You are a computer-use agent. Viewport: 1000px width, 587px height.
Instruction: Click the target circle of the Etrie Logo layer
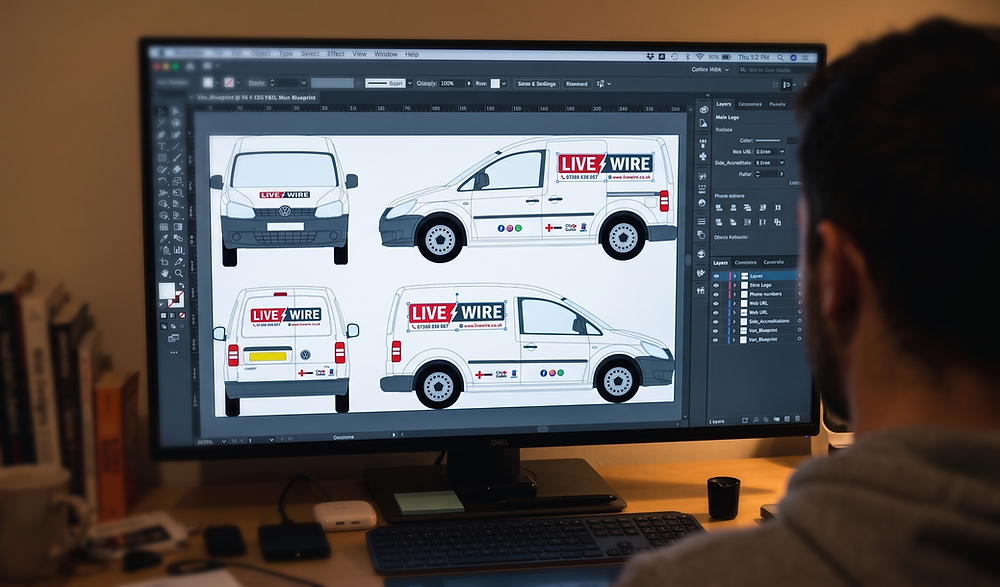pos(800,285)
